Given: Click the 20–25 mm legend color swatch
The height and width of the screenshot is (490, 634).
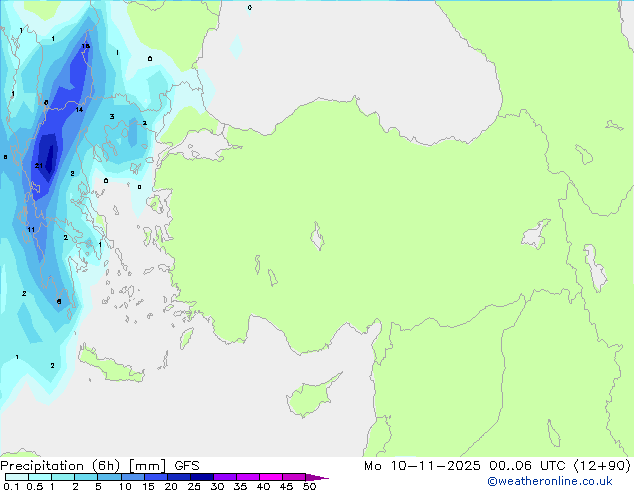Looking at the screenshot, I should point(178,477).
